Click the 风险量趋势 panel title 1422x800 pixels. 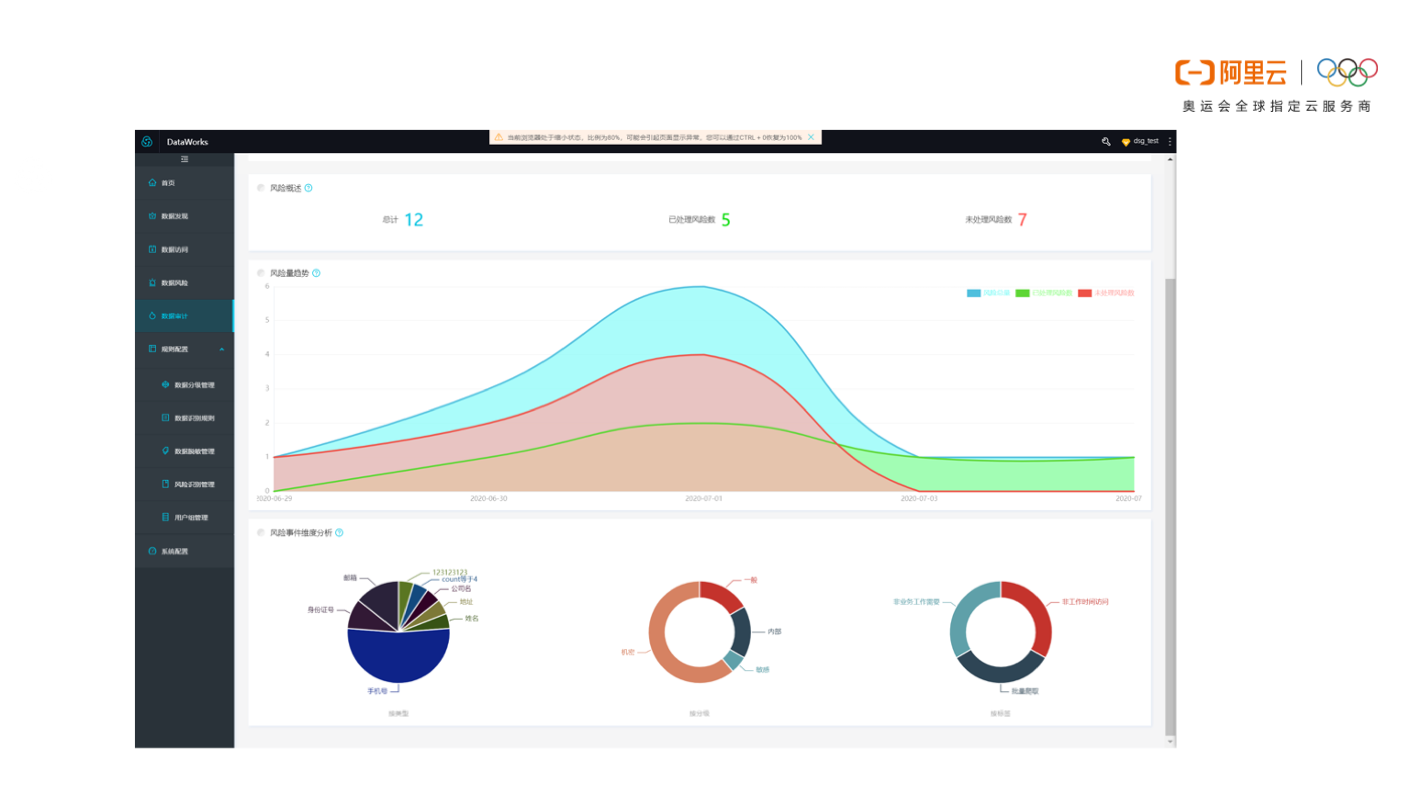tap(289, 273)
